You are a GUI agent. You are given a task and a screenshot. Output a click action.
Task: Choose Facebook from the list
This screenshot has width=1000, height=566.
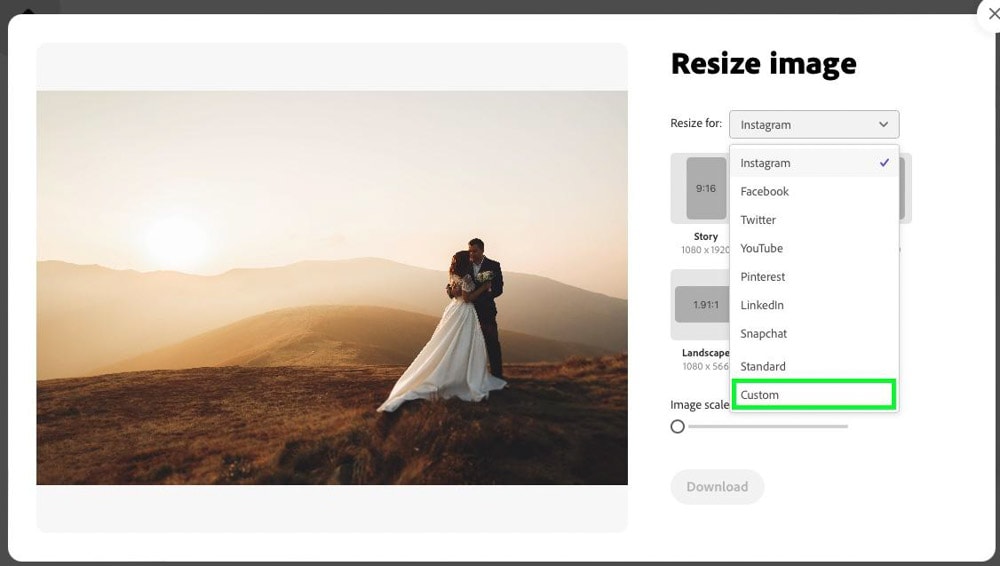[x=814, y=191]
